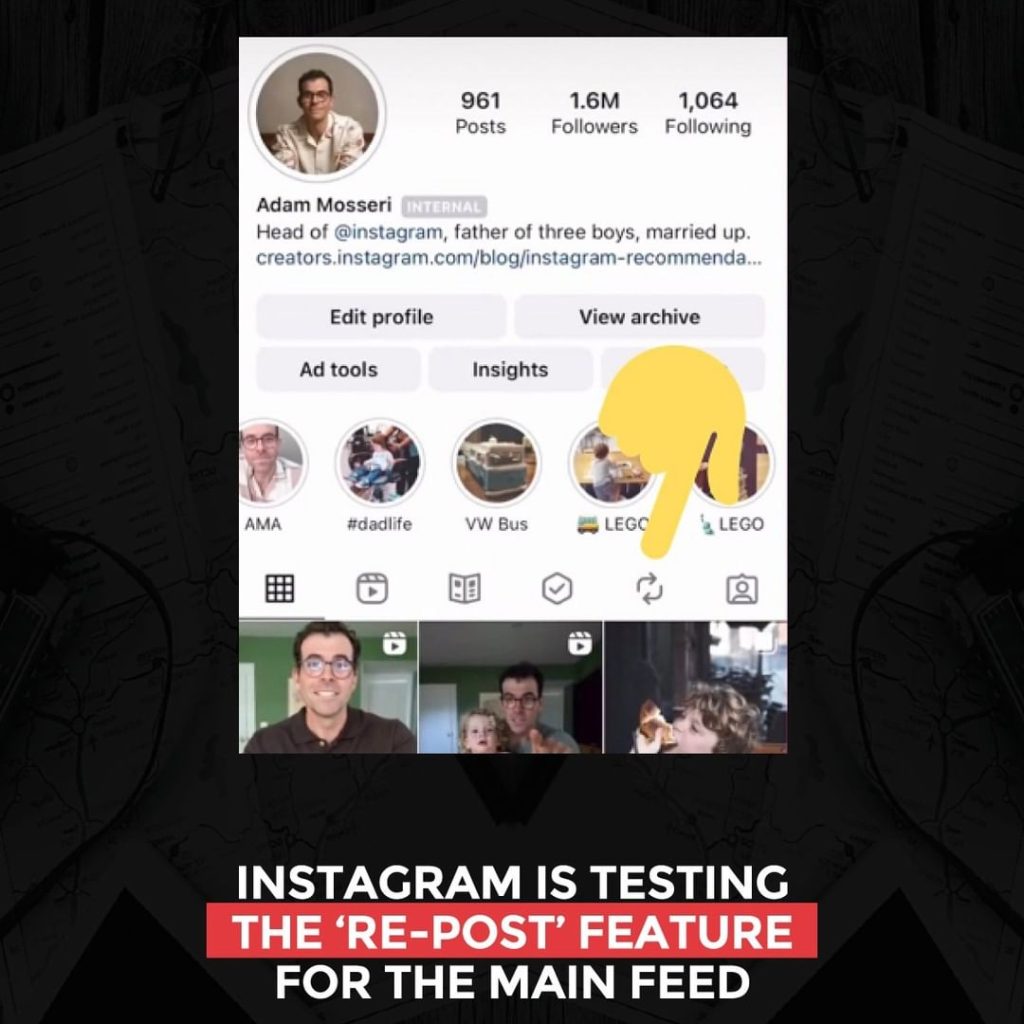Open Ad tools
1024x1024 pixels.
pos(338,370)
